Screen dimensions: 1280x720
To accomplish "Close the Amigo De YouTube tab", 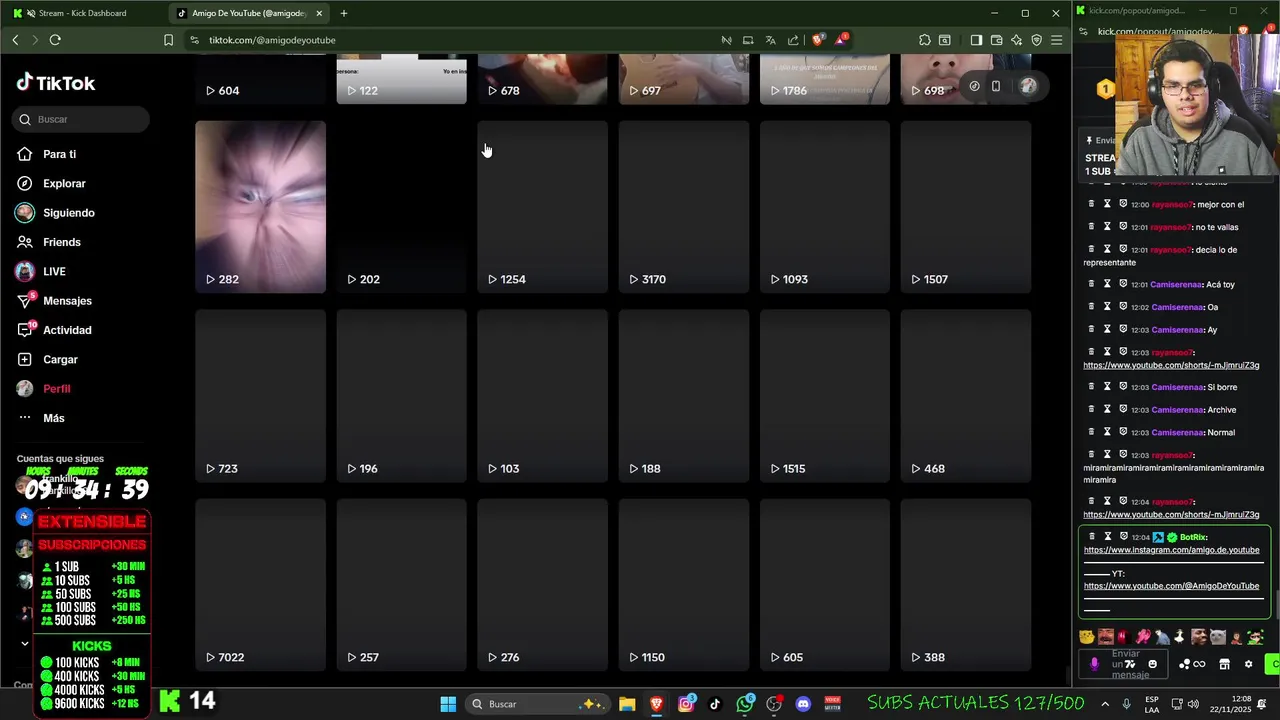I will 319,13.
